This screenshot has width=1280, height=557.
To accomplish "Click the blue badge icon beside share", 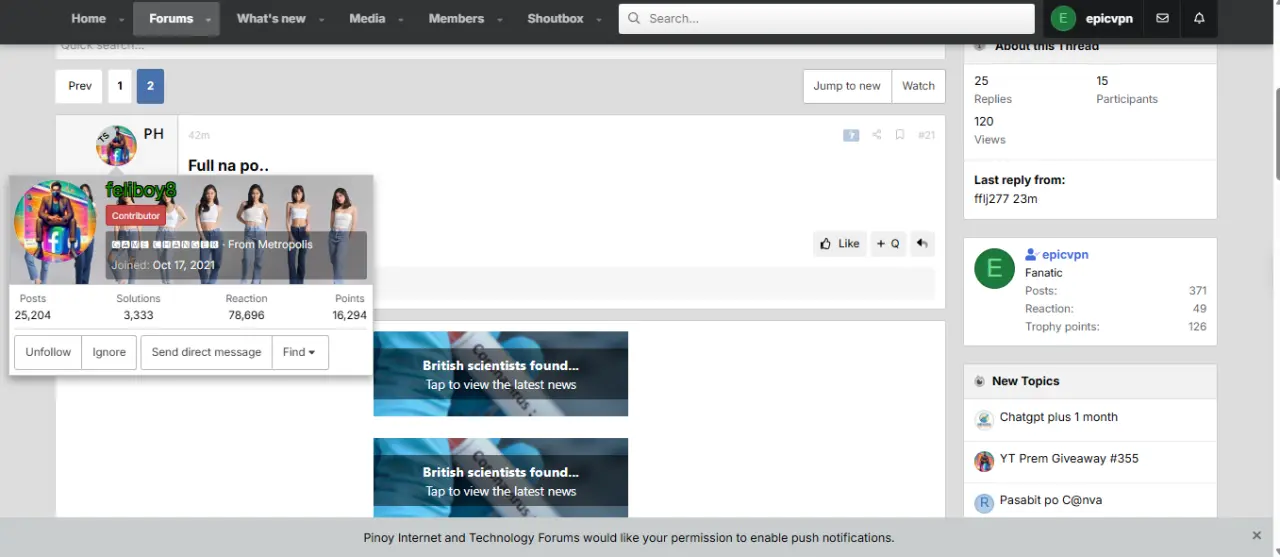I will [851, 135].
